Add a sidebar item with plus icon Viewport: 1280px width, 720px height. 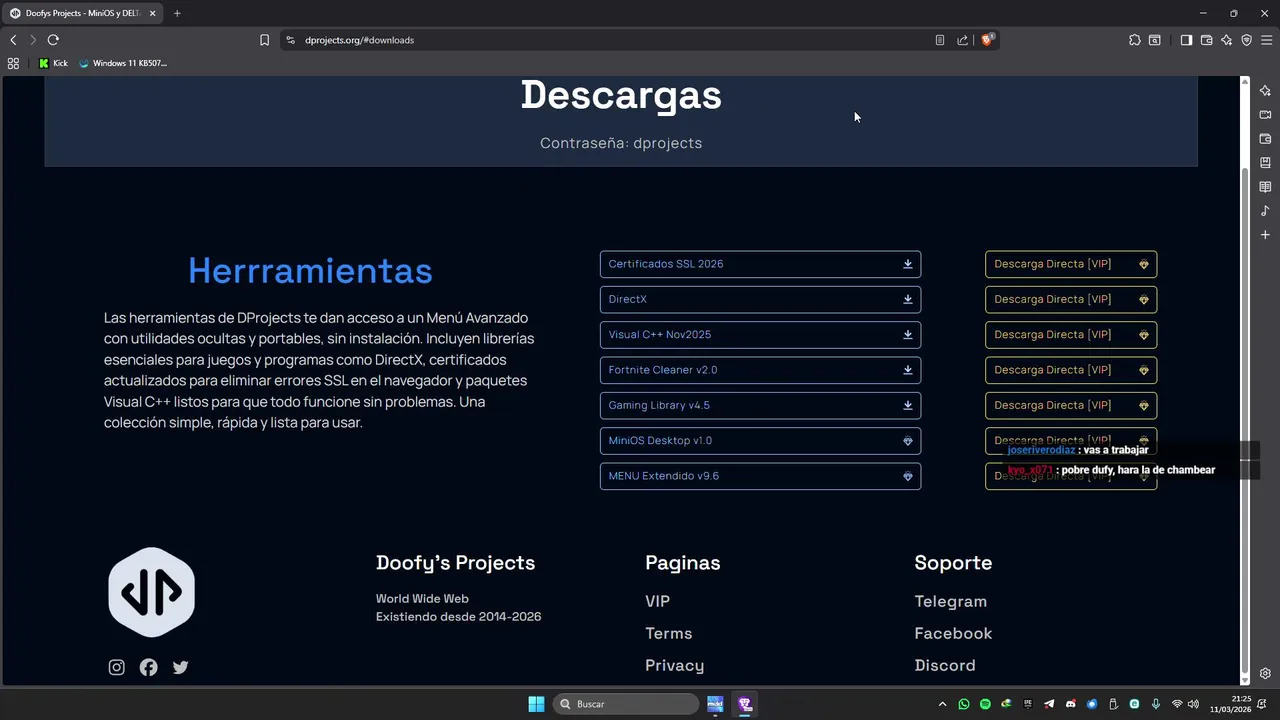click(1265, 235)
